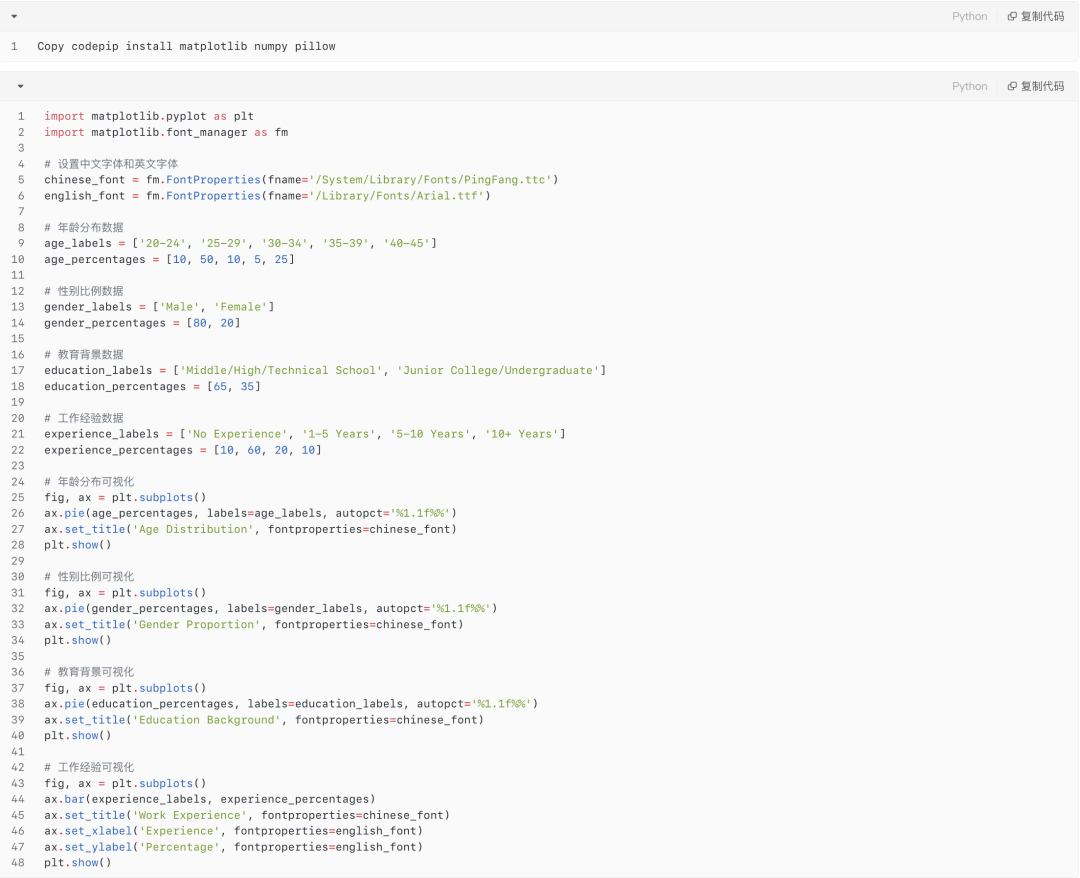Click the ax.pie(gender_percentages...) line
Screen dimensions: 1080x878
pyautogui.click(x=271, y=609)
